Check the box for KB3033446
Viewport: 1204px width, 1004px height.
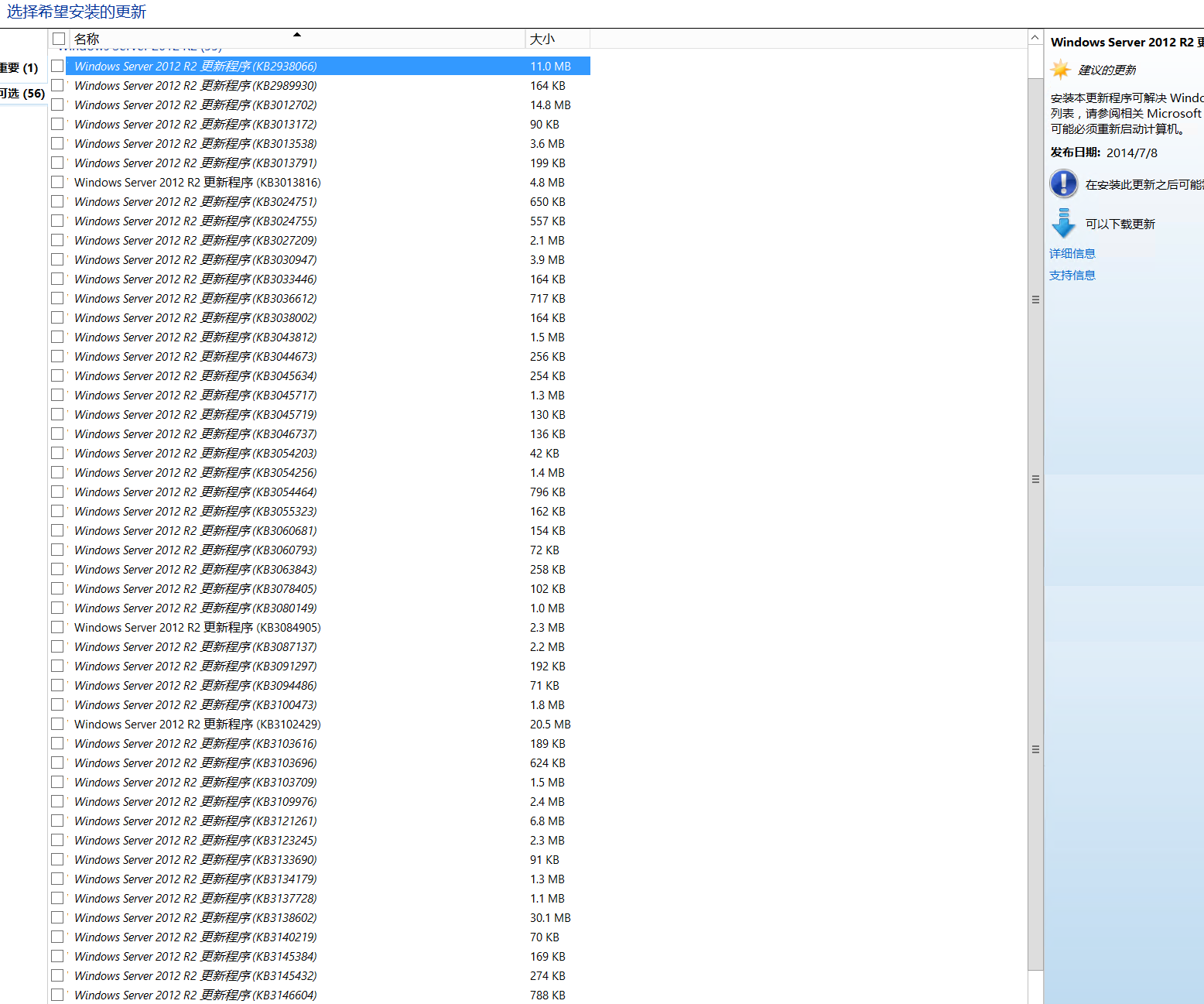pos(57,279)
